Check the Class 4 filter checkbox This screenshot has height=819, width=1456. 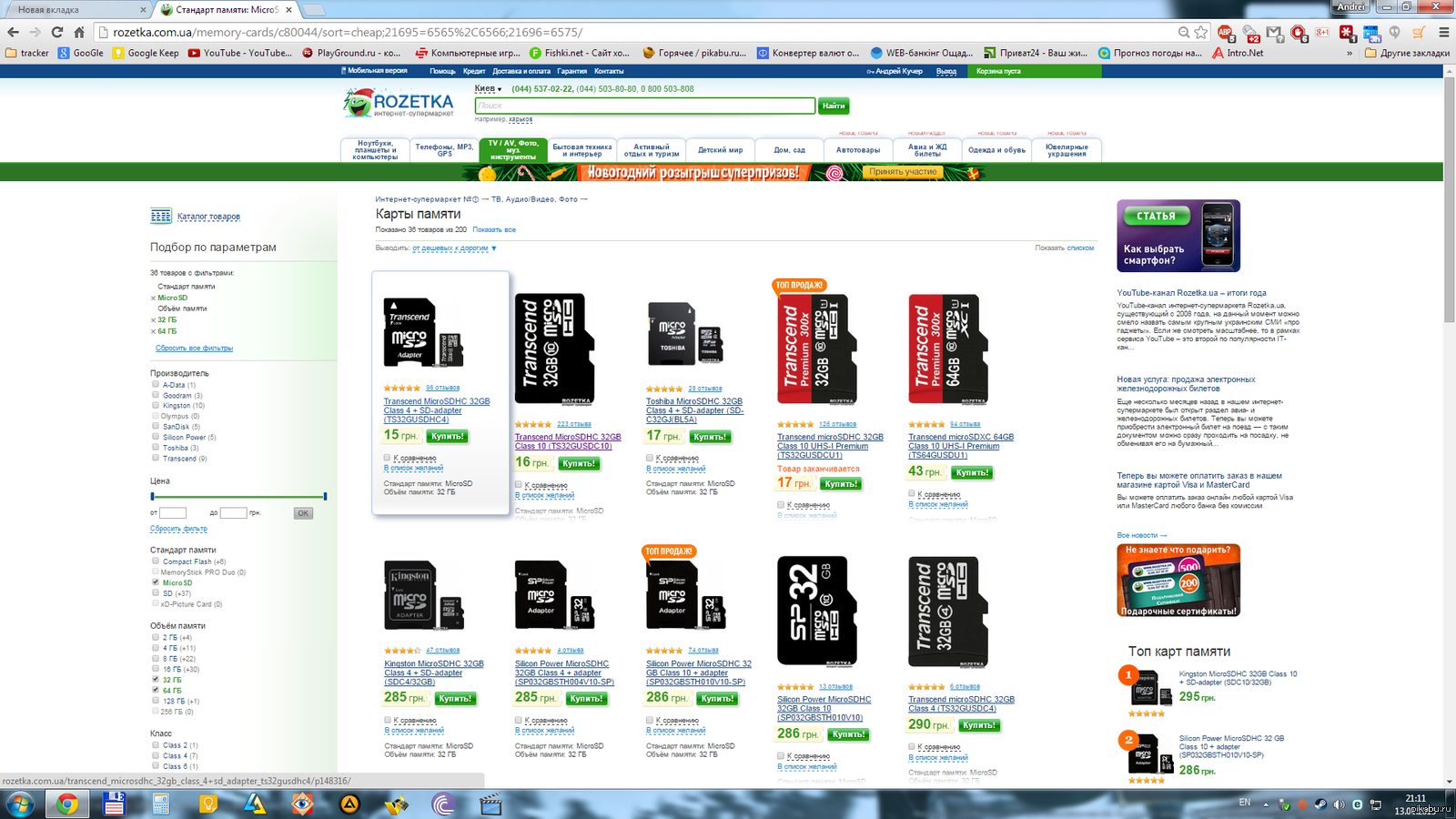156,755
